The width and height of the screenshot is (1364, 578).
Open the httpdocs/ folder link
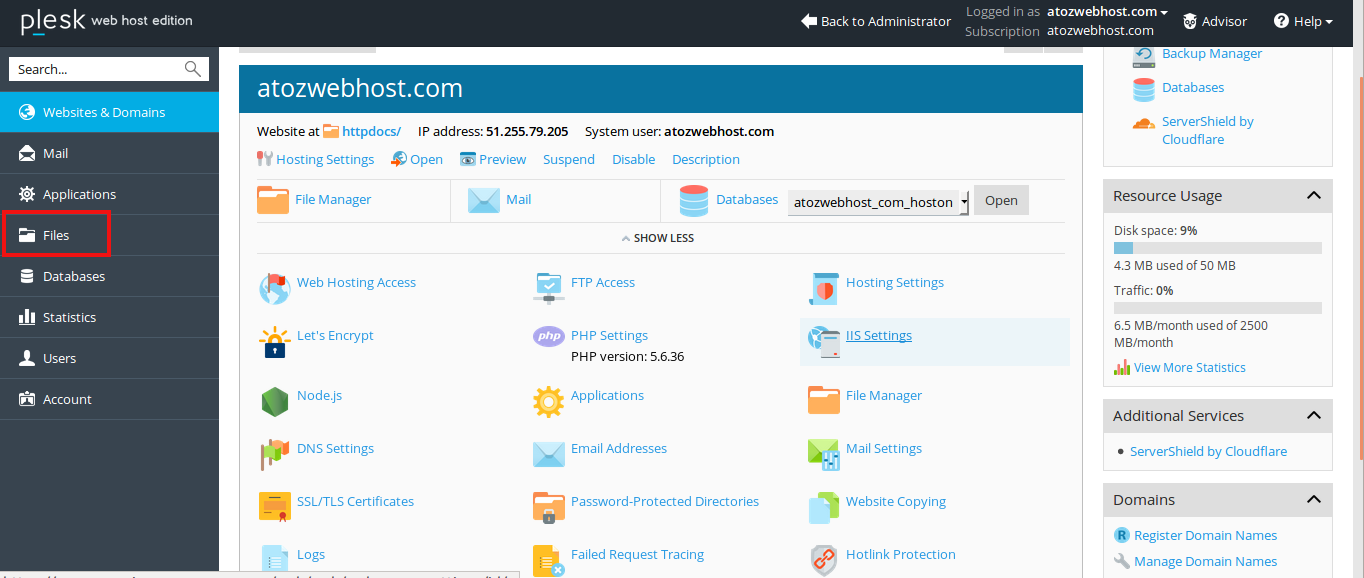[x=372, y=131]
